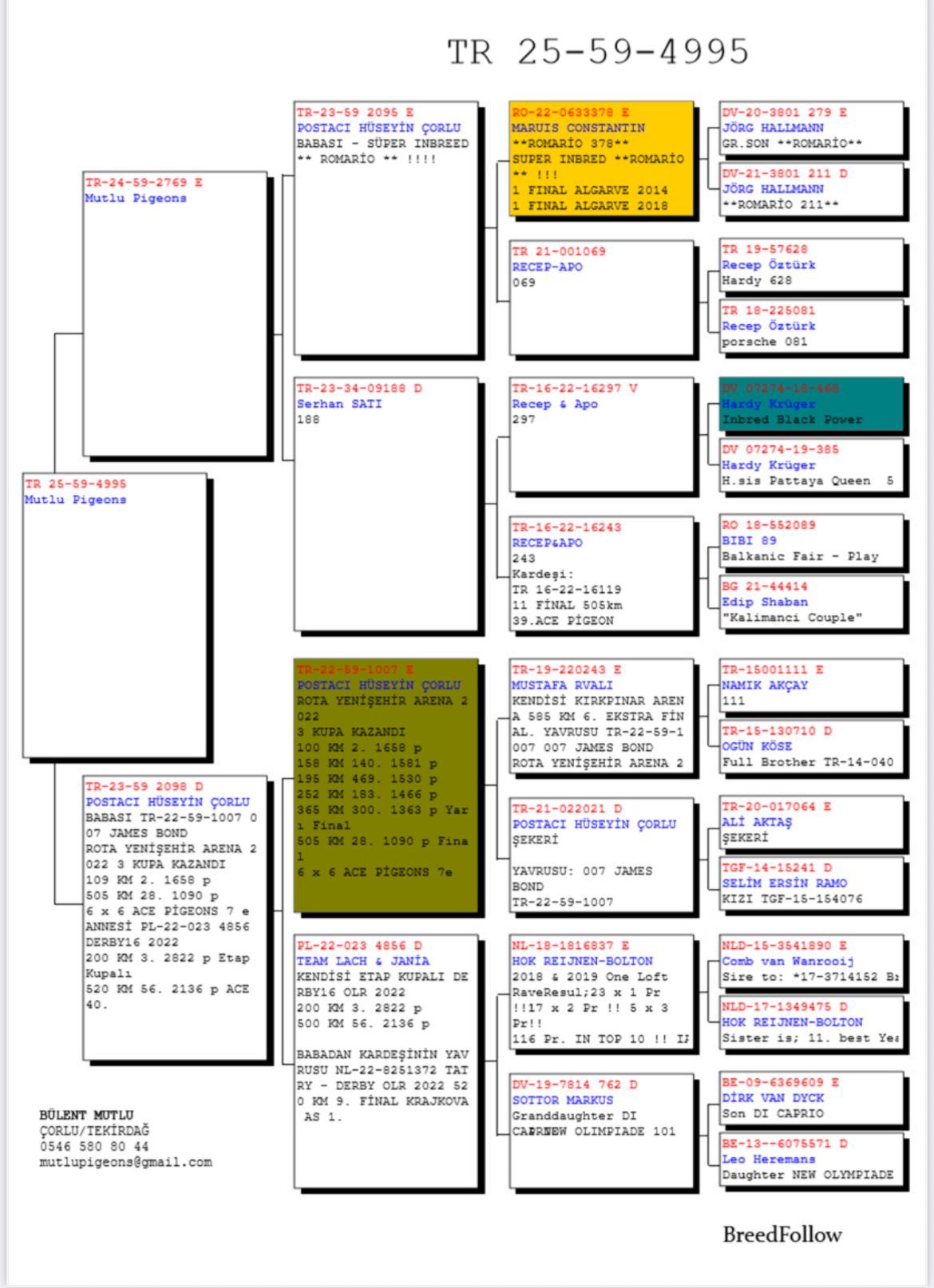Select the DV-20-3801 279 JÖRG HALLMANN box
934x1288 pixels.
pos(811,128)
